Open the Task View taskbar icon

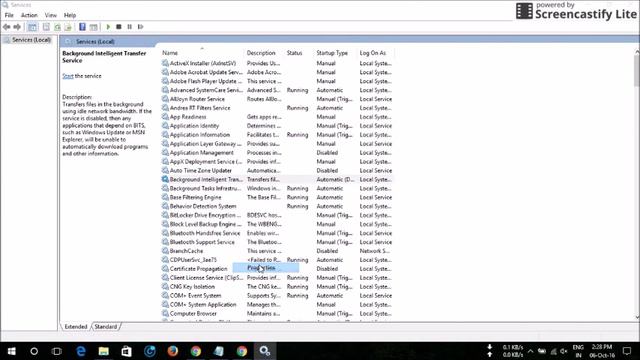(57, 351)
